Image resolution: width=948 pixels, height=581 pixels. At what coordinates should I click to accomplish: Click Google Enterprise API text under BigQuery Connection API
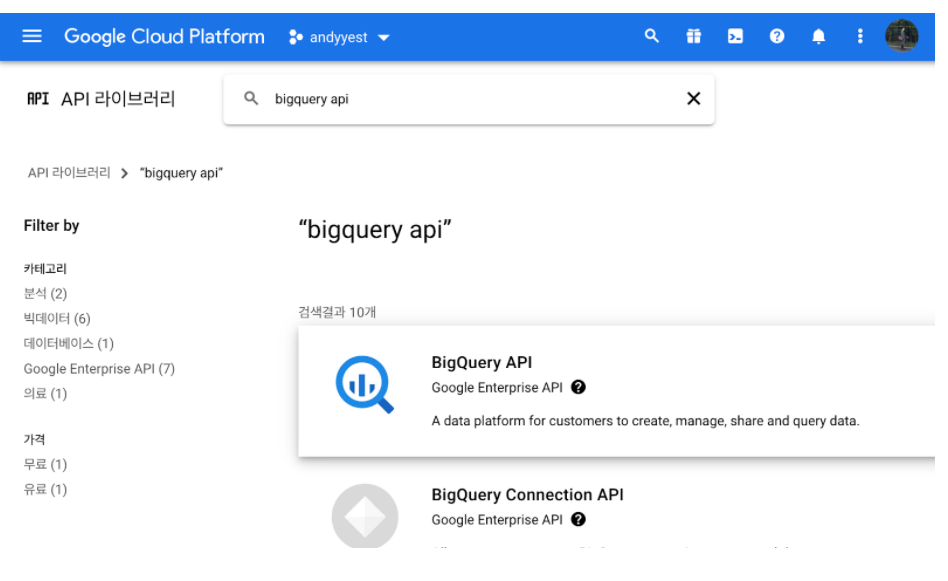click(497, 520)
